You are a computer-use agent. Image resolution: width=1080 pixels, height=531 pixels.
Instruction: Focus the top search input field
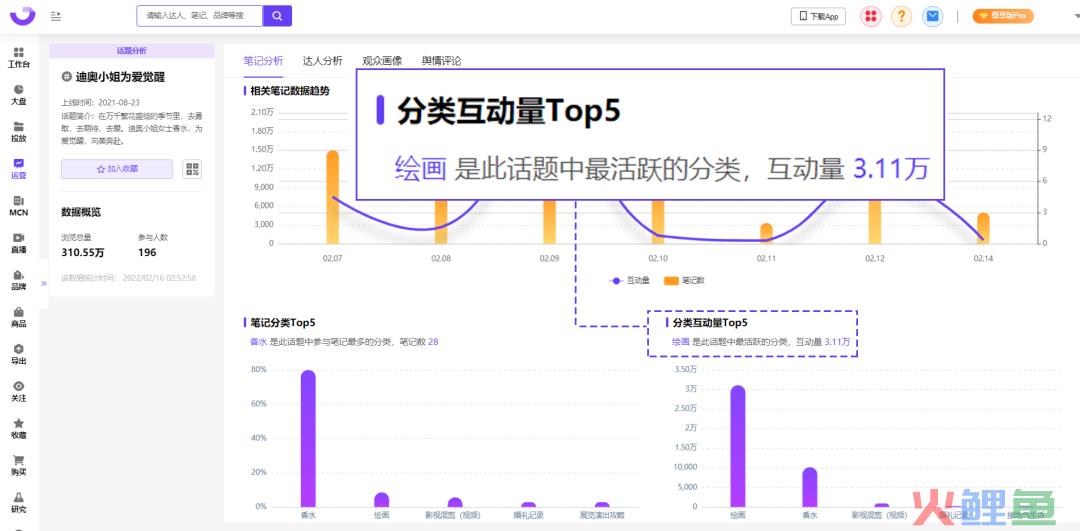click(x=200, y=16)
